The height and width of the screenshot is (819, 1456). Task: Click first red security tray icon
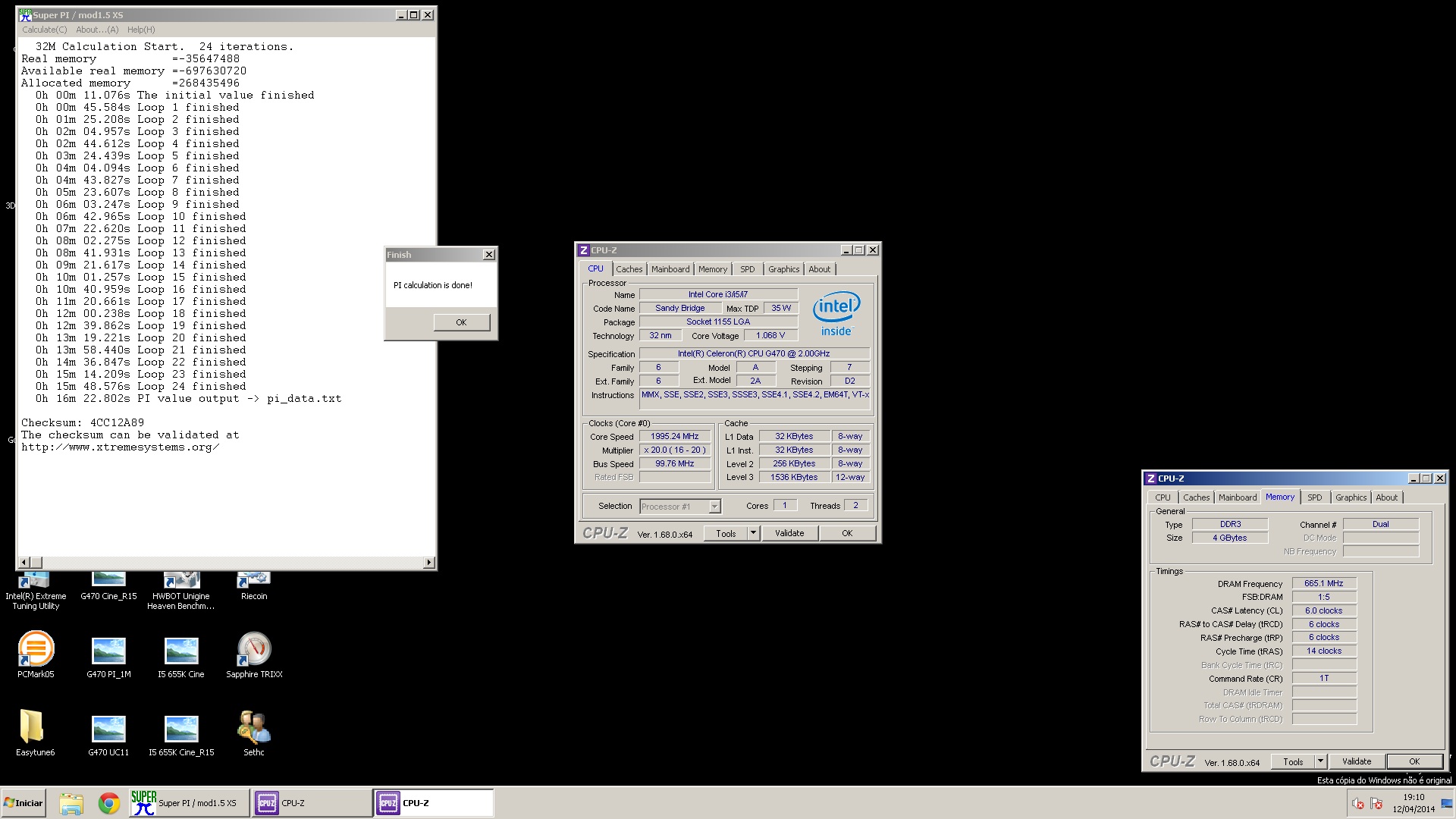[1357, 804]
